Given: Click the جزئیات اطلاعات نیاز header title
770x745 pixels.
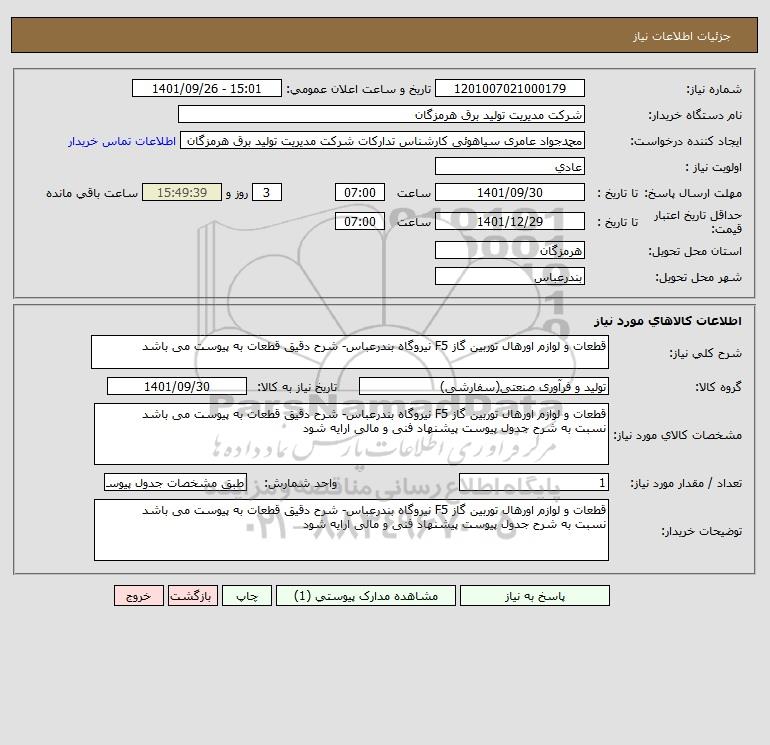Looking at the screenshot, I should pyautogui.click(x=682, y=36).
